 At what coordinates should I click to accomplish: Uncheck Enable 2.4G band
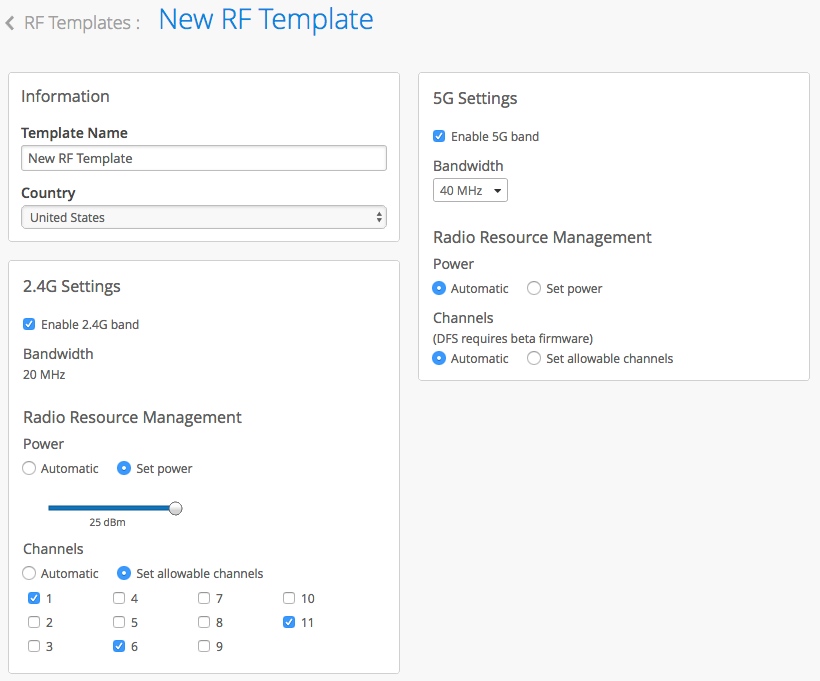coord(29,324)
